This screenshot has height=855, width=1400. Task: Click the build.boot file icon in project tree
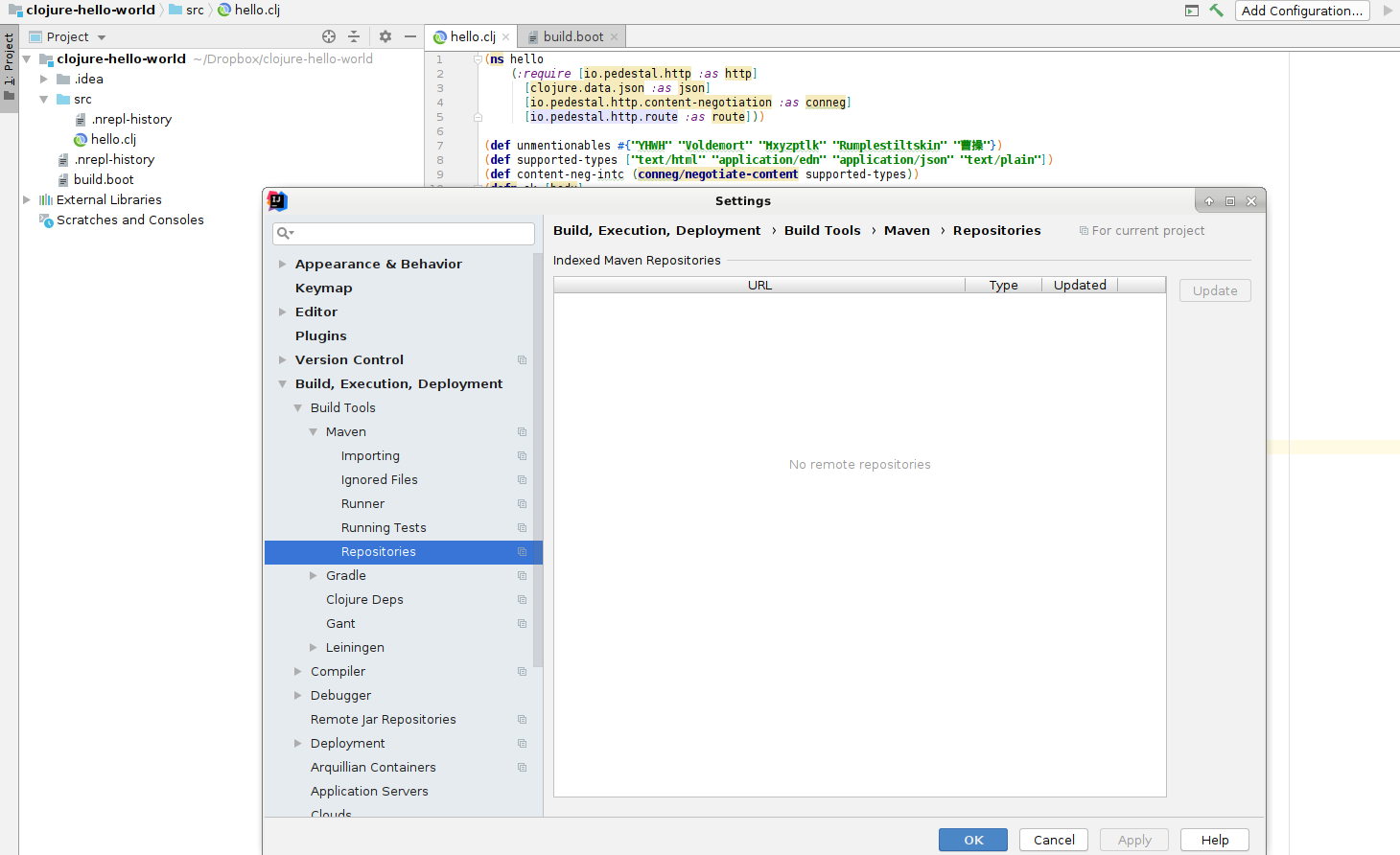pyautogui.click(x=63, y=180)
